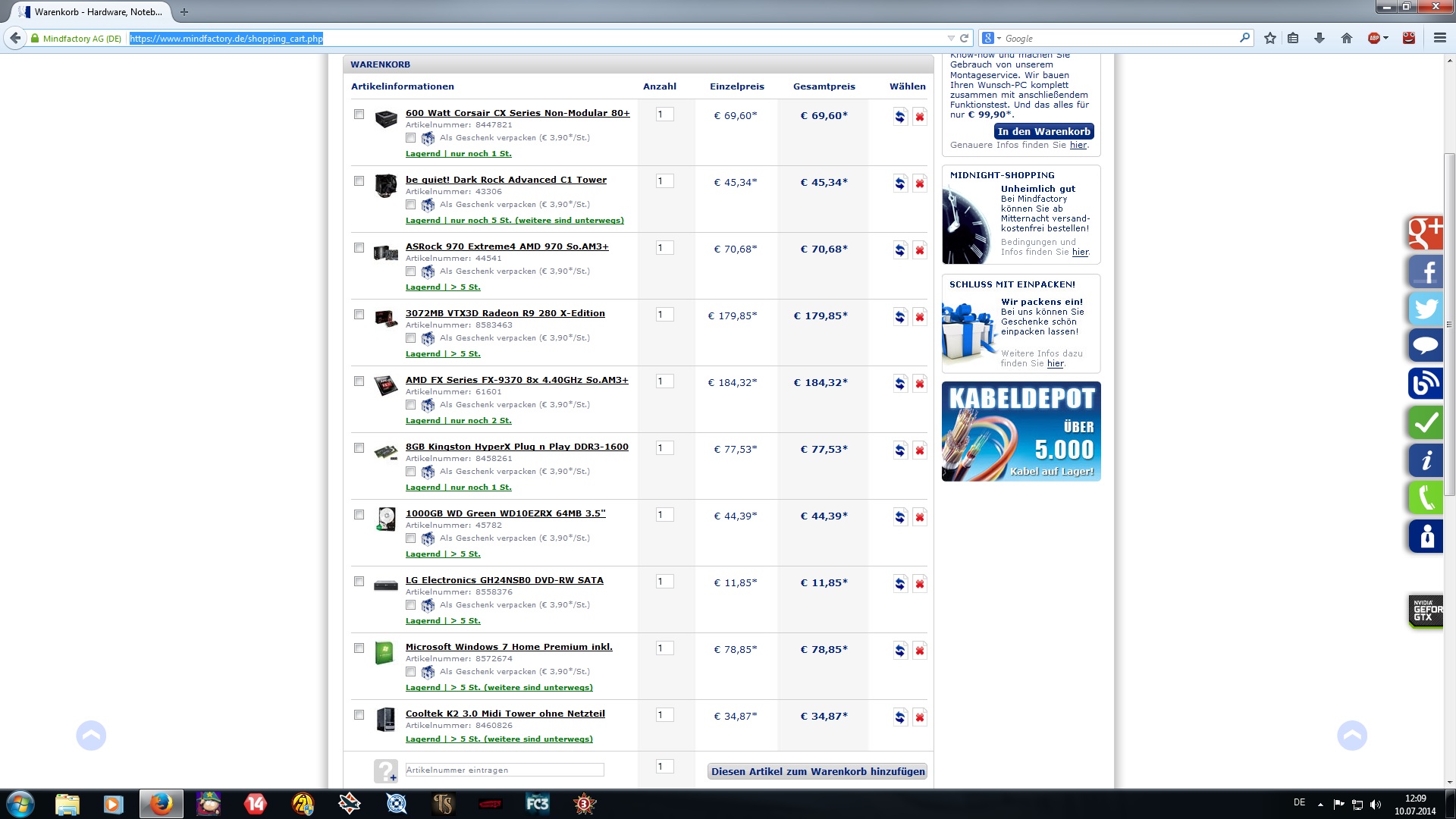The height and width of the screenshot is (819, 1456).
Task: Update LG DVD-RW row with blue arrows
Action: (899, 584)
